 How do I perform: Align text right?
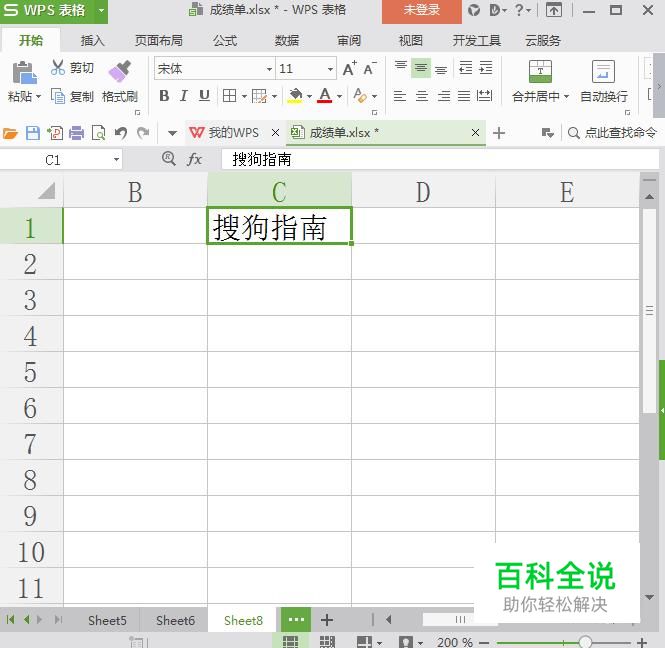pyautogui.click(x=444, y=96)
